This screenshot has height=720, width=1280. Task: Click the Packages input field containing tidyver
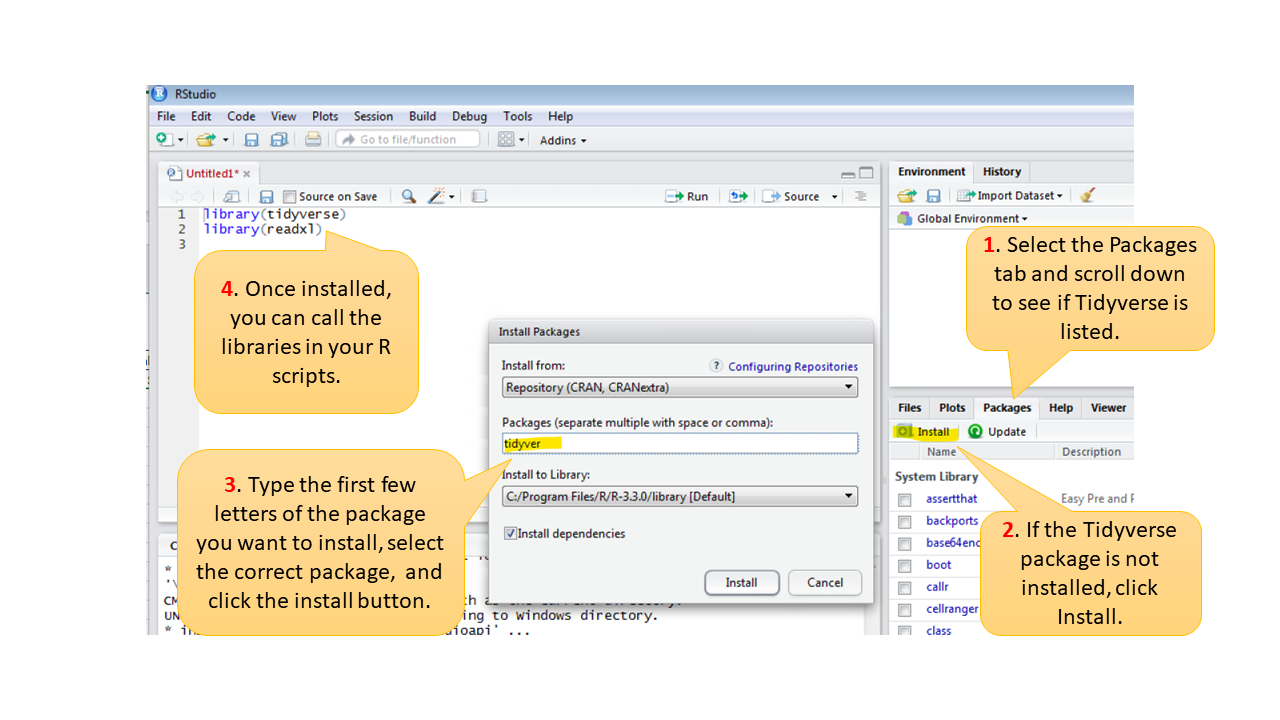[x=680, y=443]
